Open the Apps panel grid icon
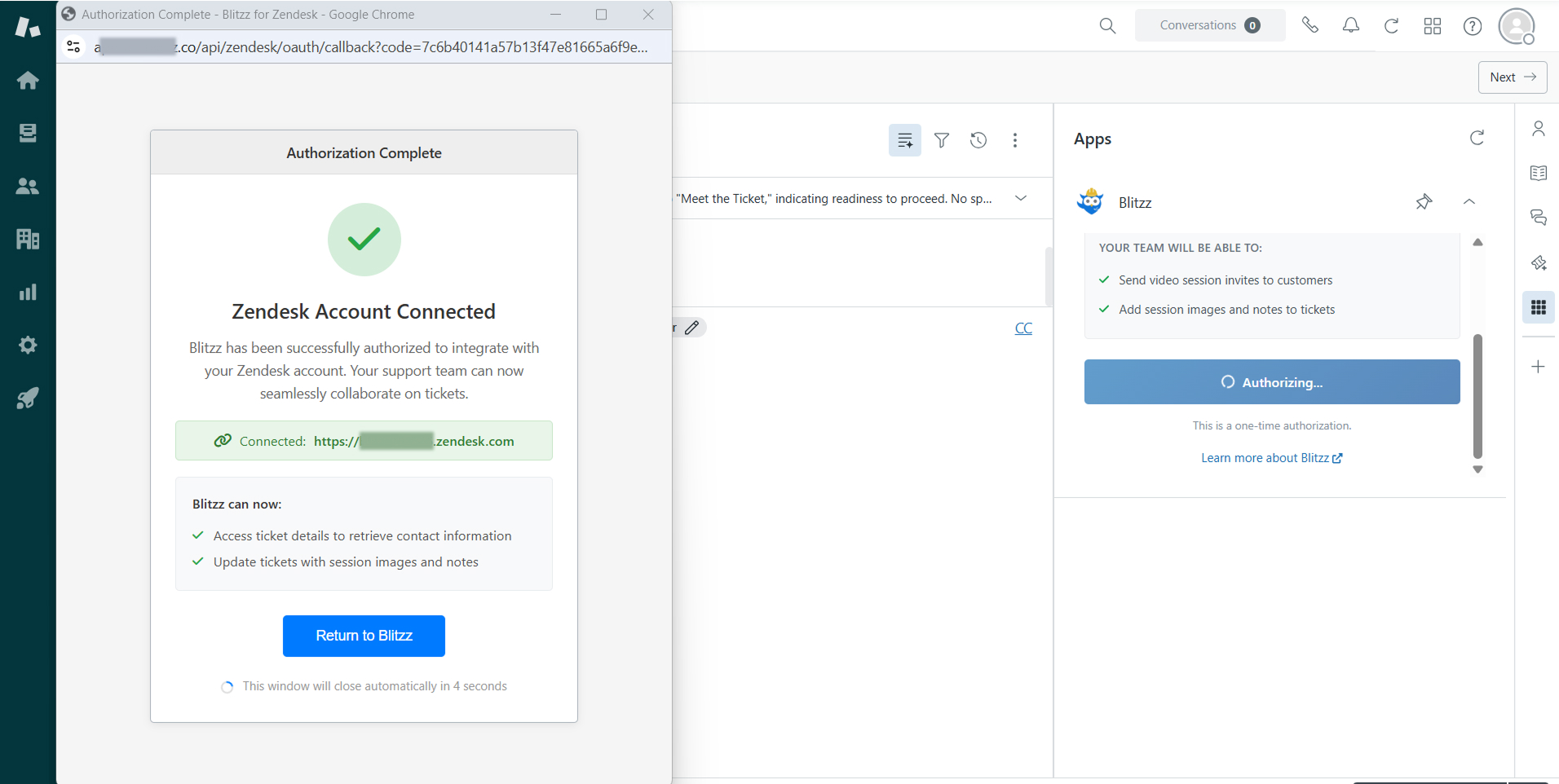This screenshot has width=1559, height=784. pos(1539,307)
